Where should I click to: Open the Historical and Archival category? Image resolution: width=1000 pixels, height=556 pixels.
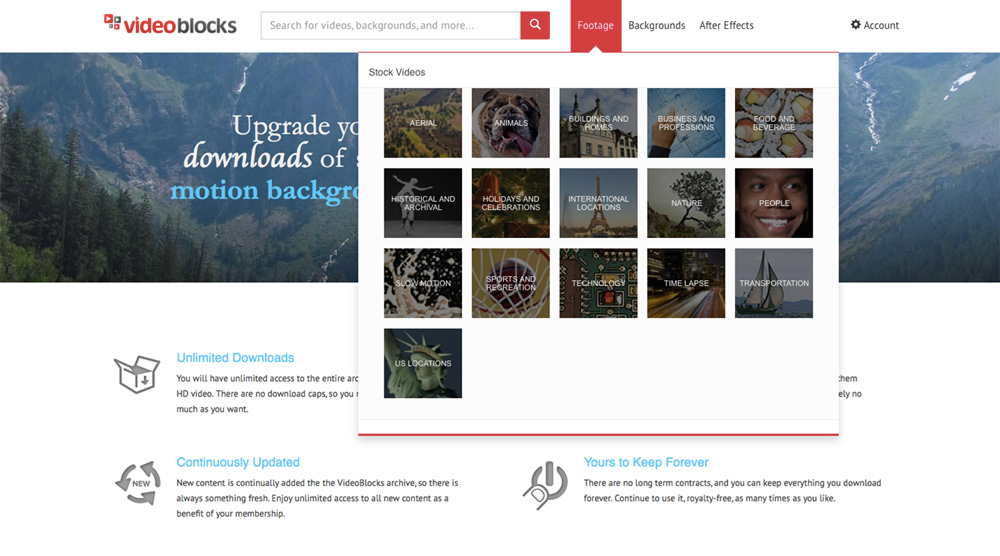[x=423, y=203]
